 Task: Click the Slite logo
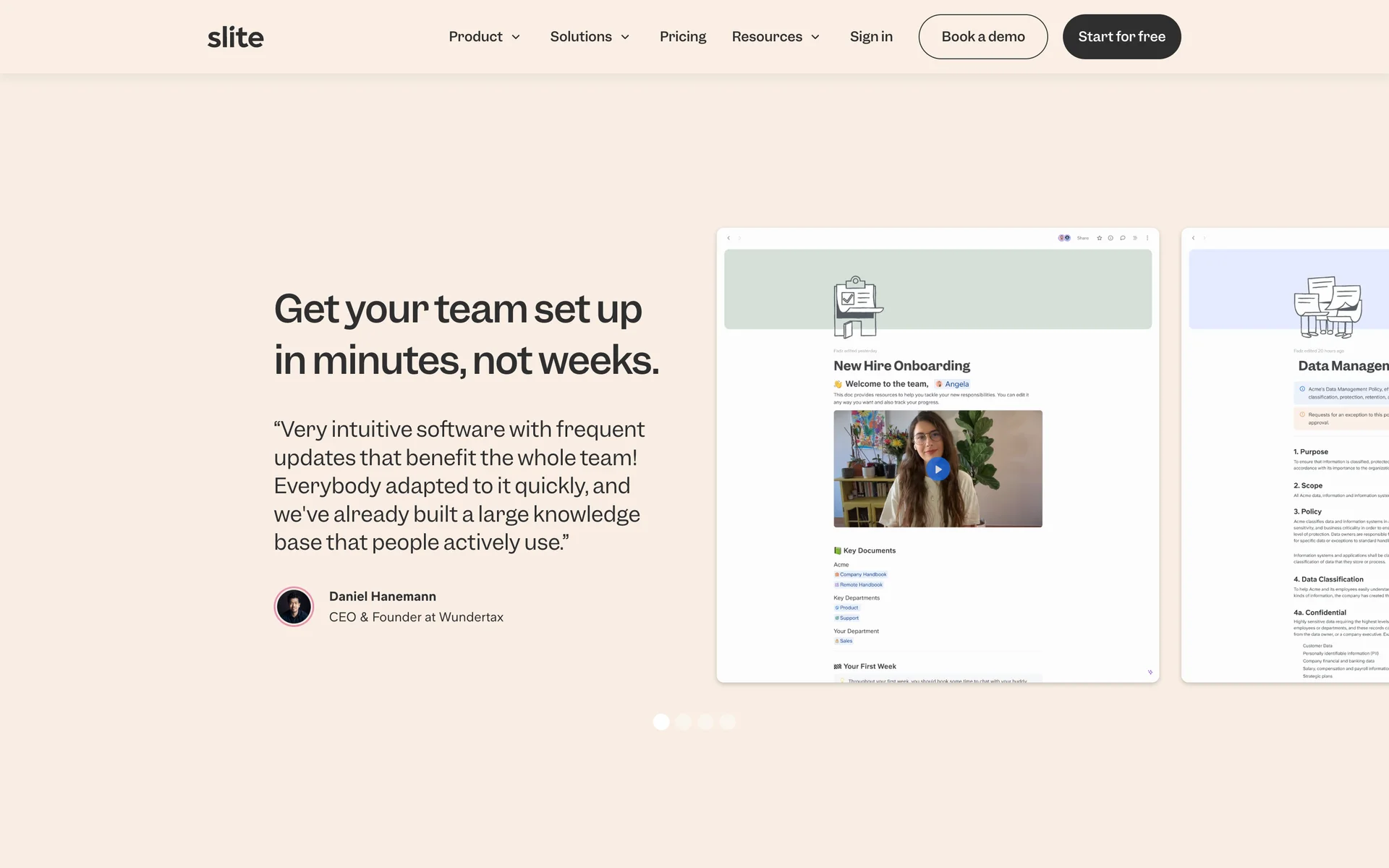click(235, 37)
